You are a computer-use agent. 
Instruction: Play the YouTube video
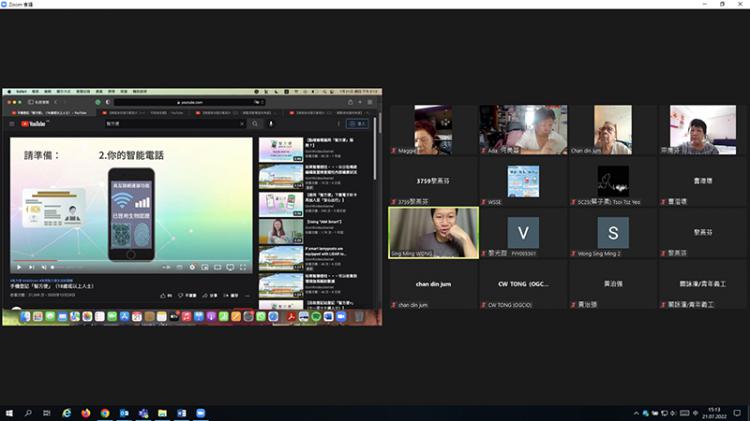[19, 267]
